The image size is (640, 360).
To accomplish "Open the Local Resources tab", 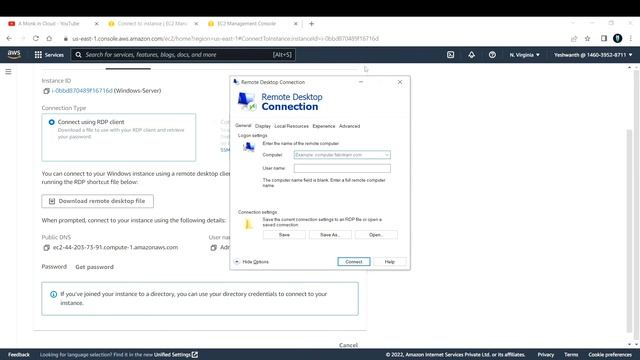I will 291,126.
